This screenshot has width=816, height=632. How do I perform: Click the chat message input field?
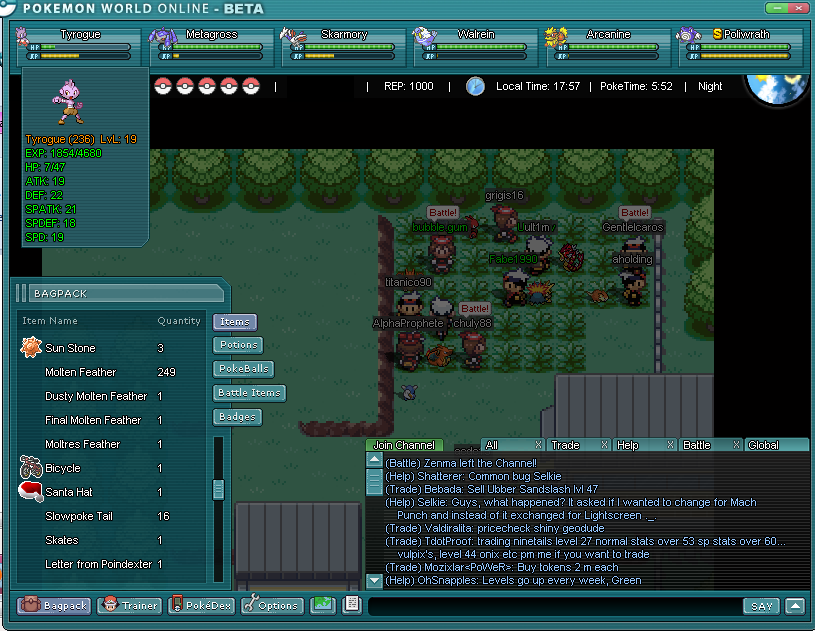pos(555,606)
